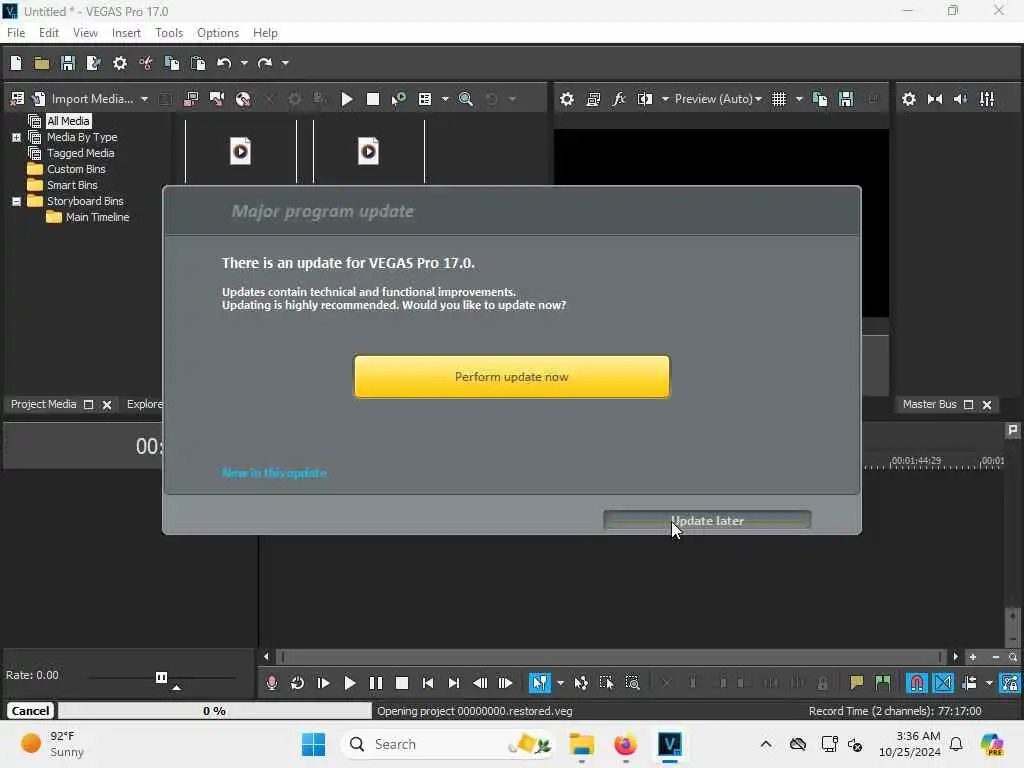This screenshot has width=1024, height=768.
Task: Click the Video Output FX icon in preview
Action: (x=618, y=99)
